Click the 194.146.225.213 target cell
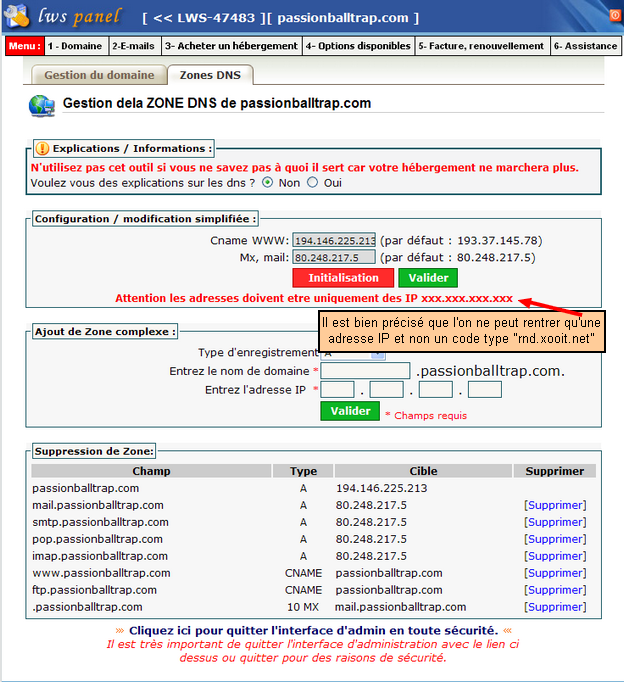 tap(381, 488)
